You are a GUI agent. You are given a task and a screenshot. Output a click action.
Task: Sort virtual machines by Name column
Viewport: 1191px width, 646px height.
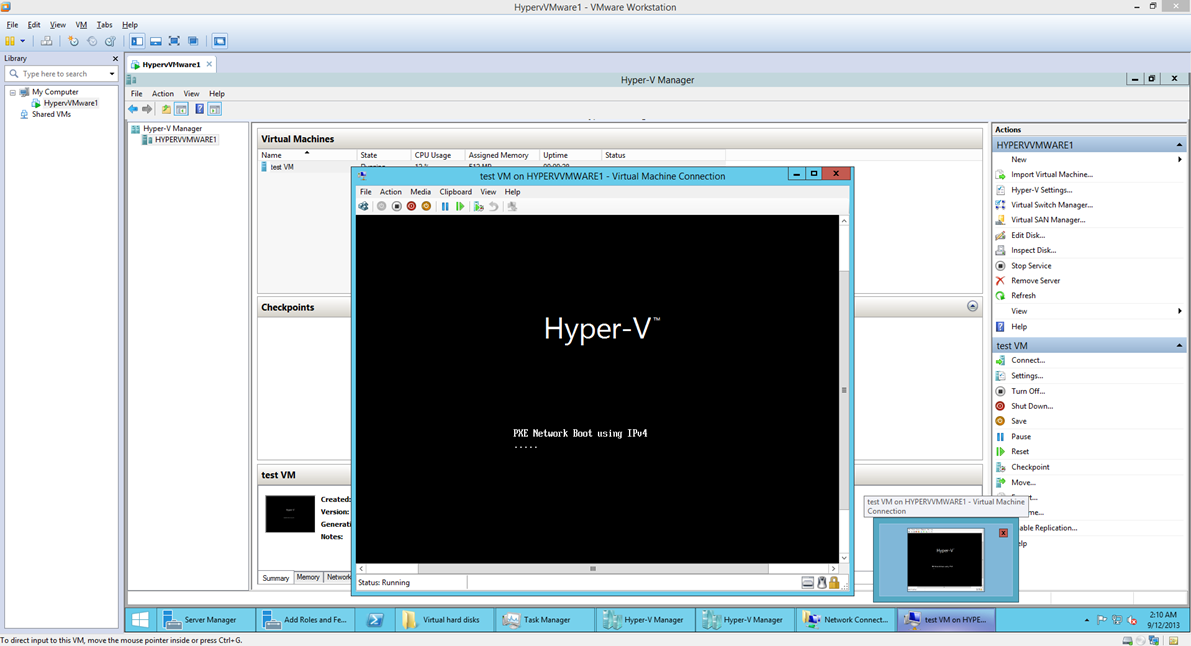pyautogui.click(x=308, y=155)
